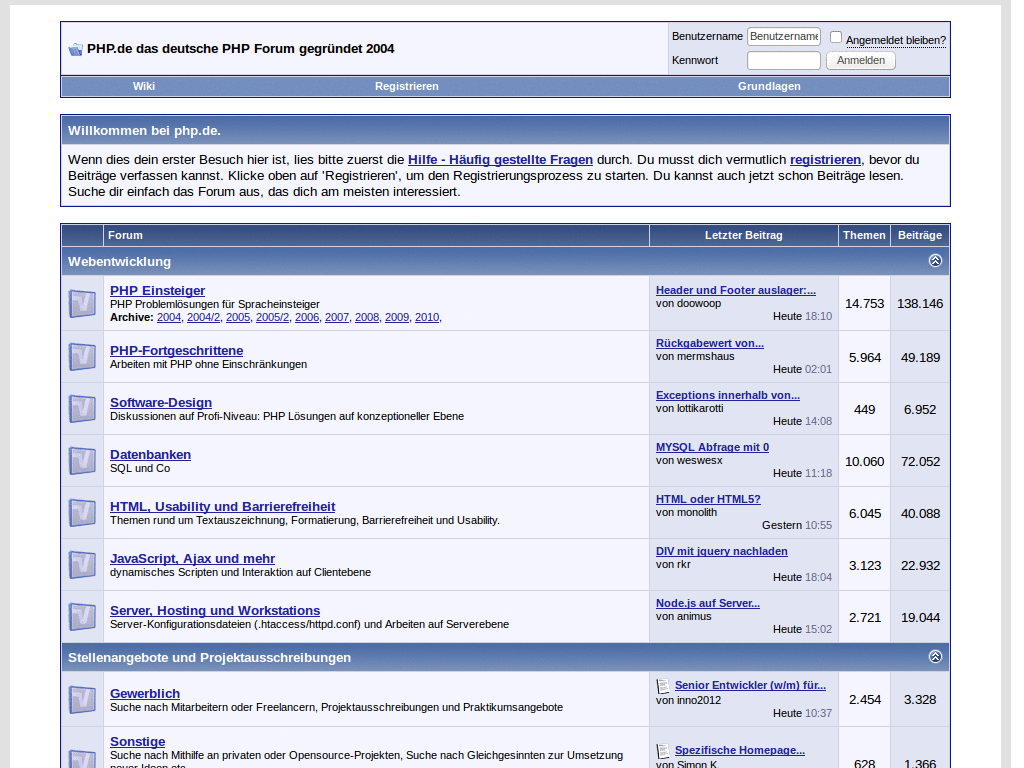Enable the Angemeldet bleiben checkbox
Screen dimensions: 1024x768
tap(835, 37)
